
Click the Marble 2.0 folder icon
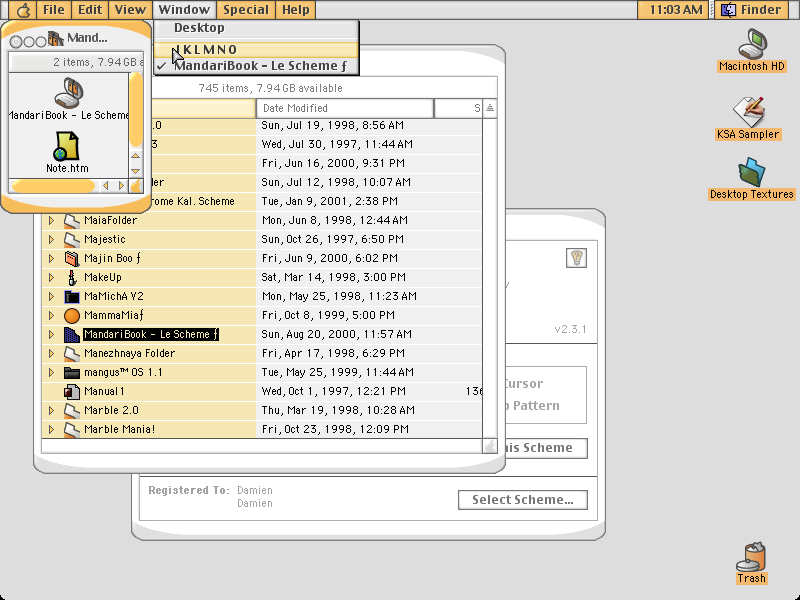[x=72, y=410]
